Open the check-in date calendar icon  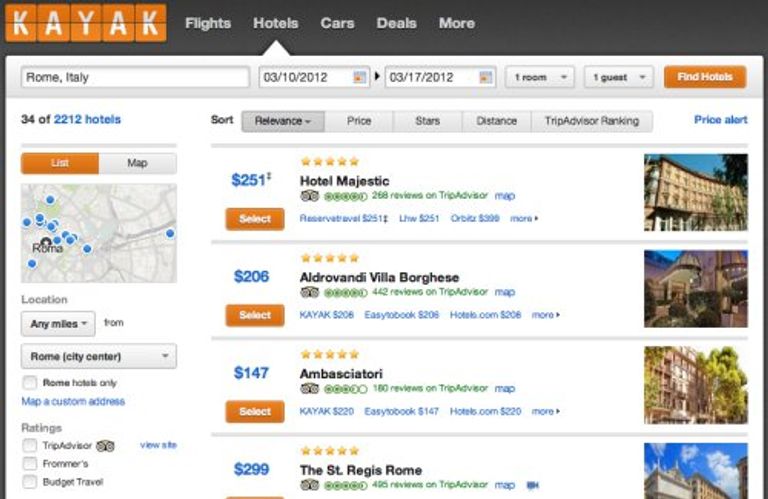[x=360, y=77]
